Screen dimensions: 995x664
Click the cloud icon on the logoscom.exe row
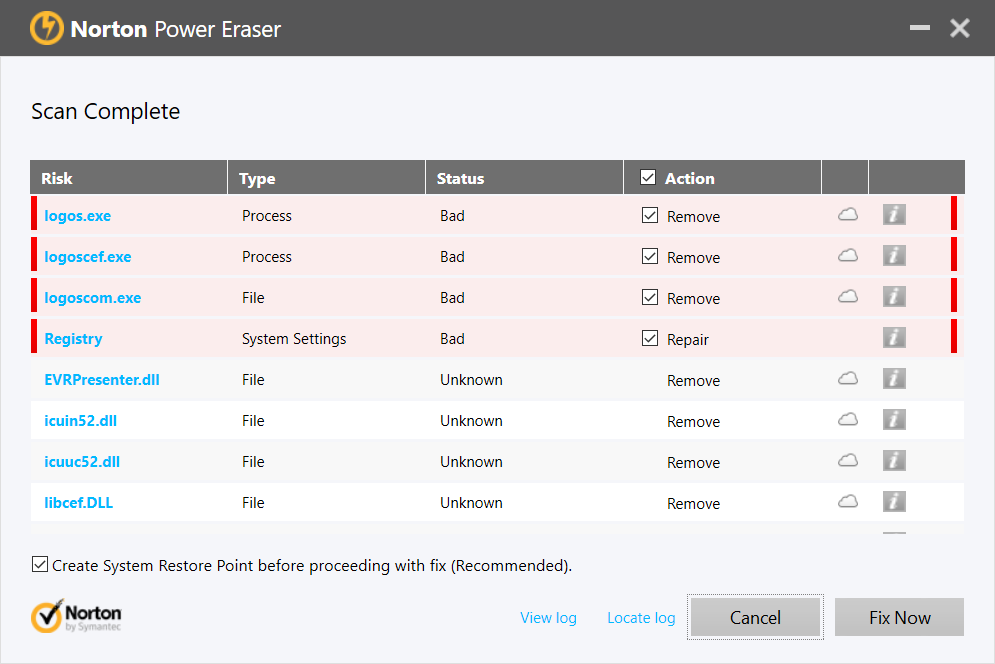click(x=847, y=296)
